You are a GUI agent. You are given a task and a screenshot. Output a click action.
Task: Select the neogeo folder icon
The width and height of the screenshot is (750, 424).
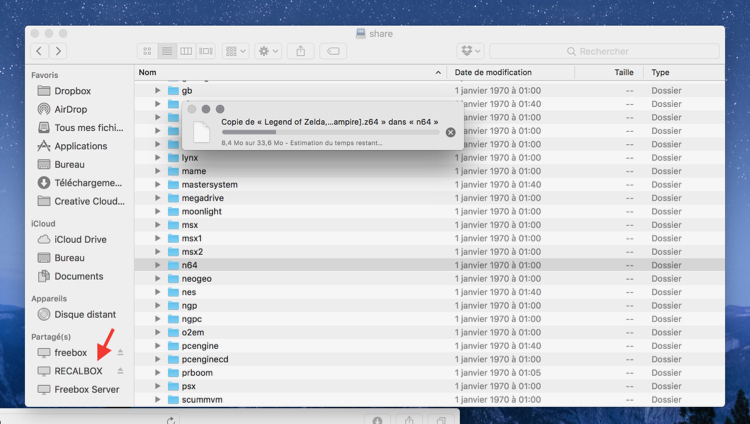coord(173,279)
